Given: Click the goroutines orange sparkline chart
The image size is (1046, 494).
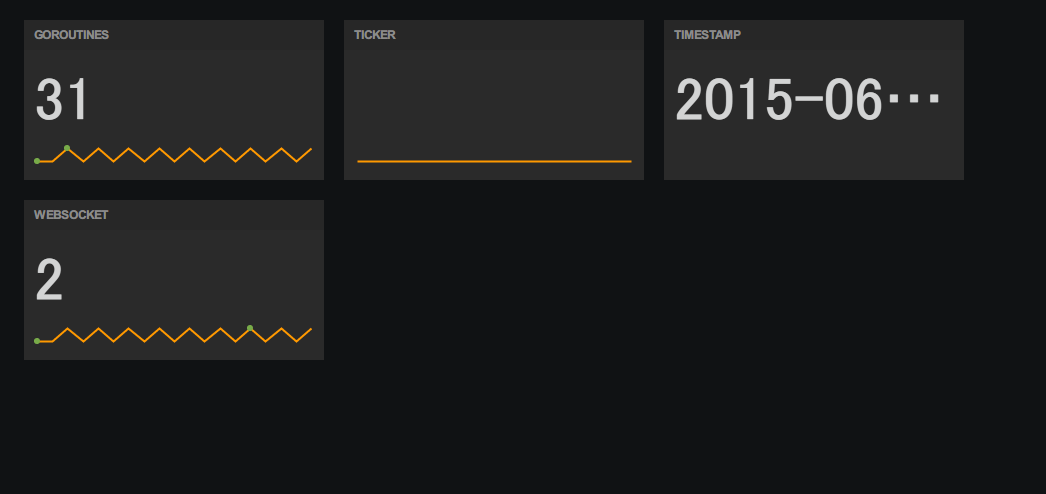Looking at the screenshot, I should point(173,155).
